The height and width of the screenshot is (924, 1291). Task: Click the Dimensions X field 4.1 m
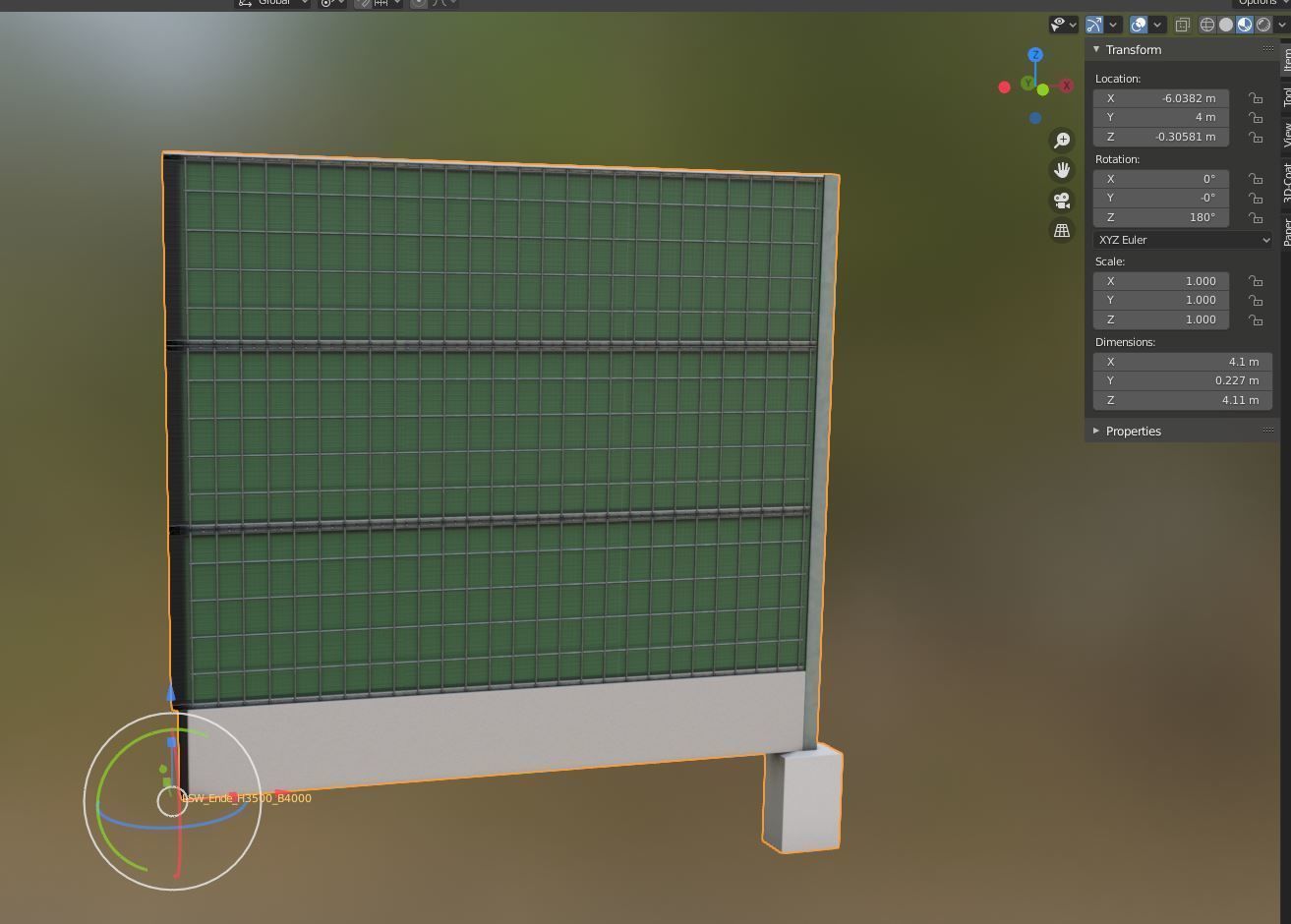tap(1183, 362)
